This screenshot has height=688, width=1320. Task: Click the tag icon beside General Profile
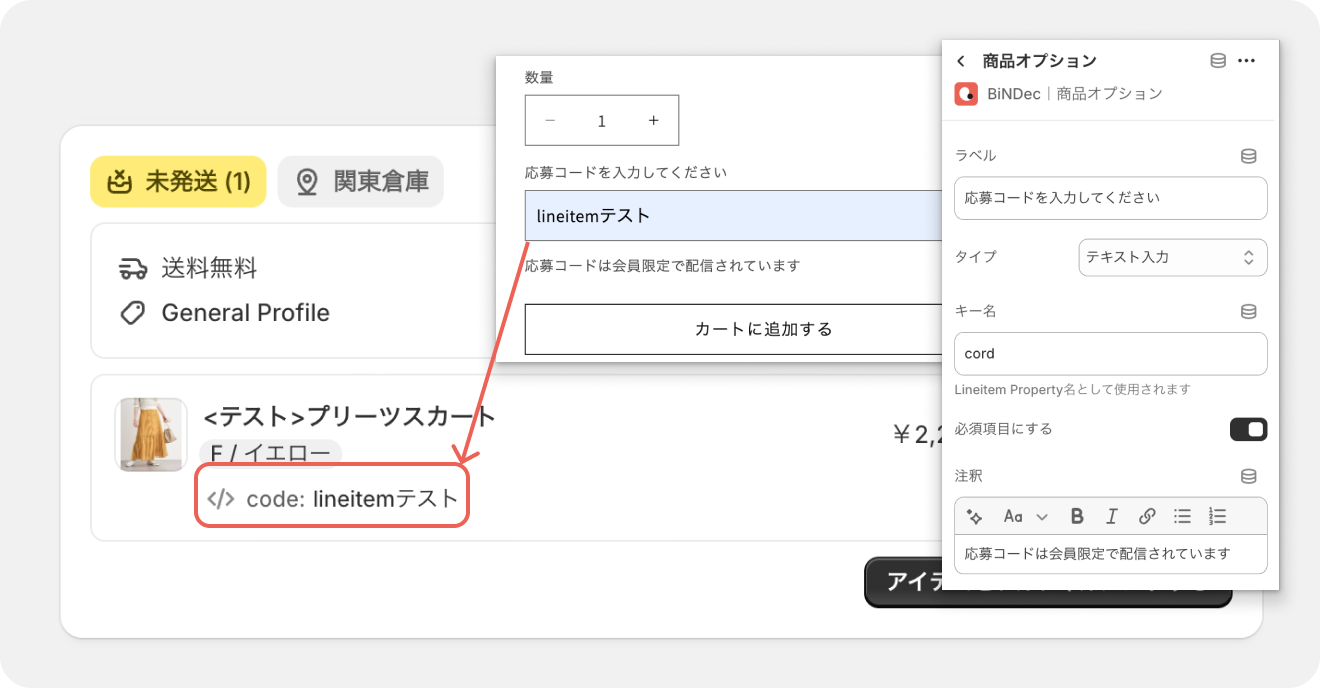point(133,313)
